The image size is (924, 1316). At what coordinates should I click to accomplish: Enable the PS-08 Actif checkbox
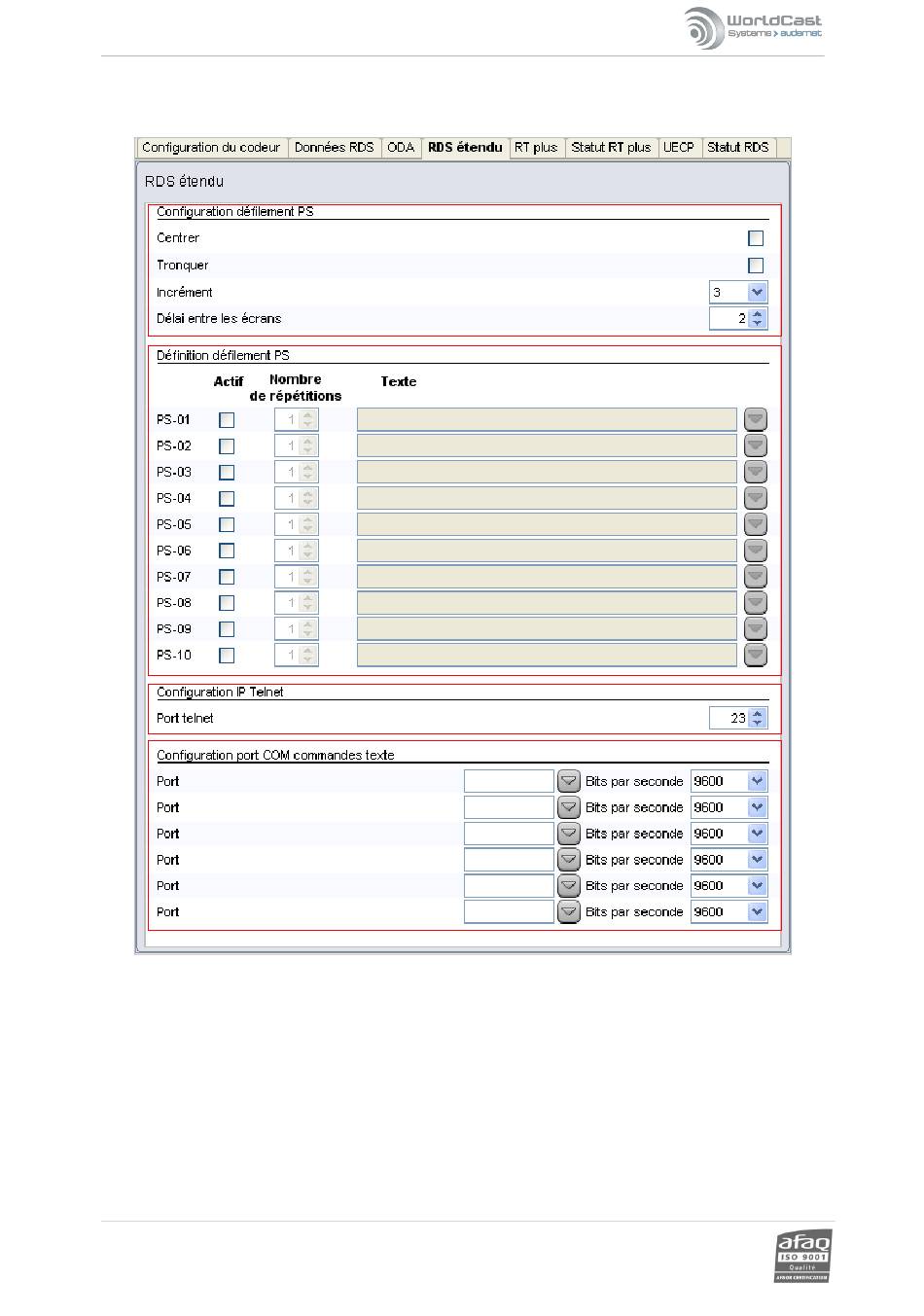point(227,603)
